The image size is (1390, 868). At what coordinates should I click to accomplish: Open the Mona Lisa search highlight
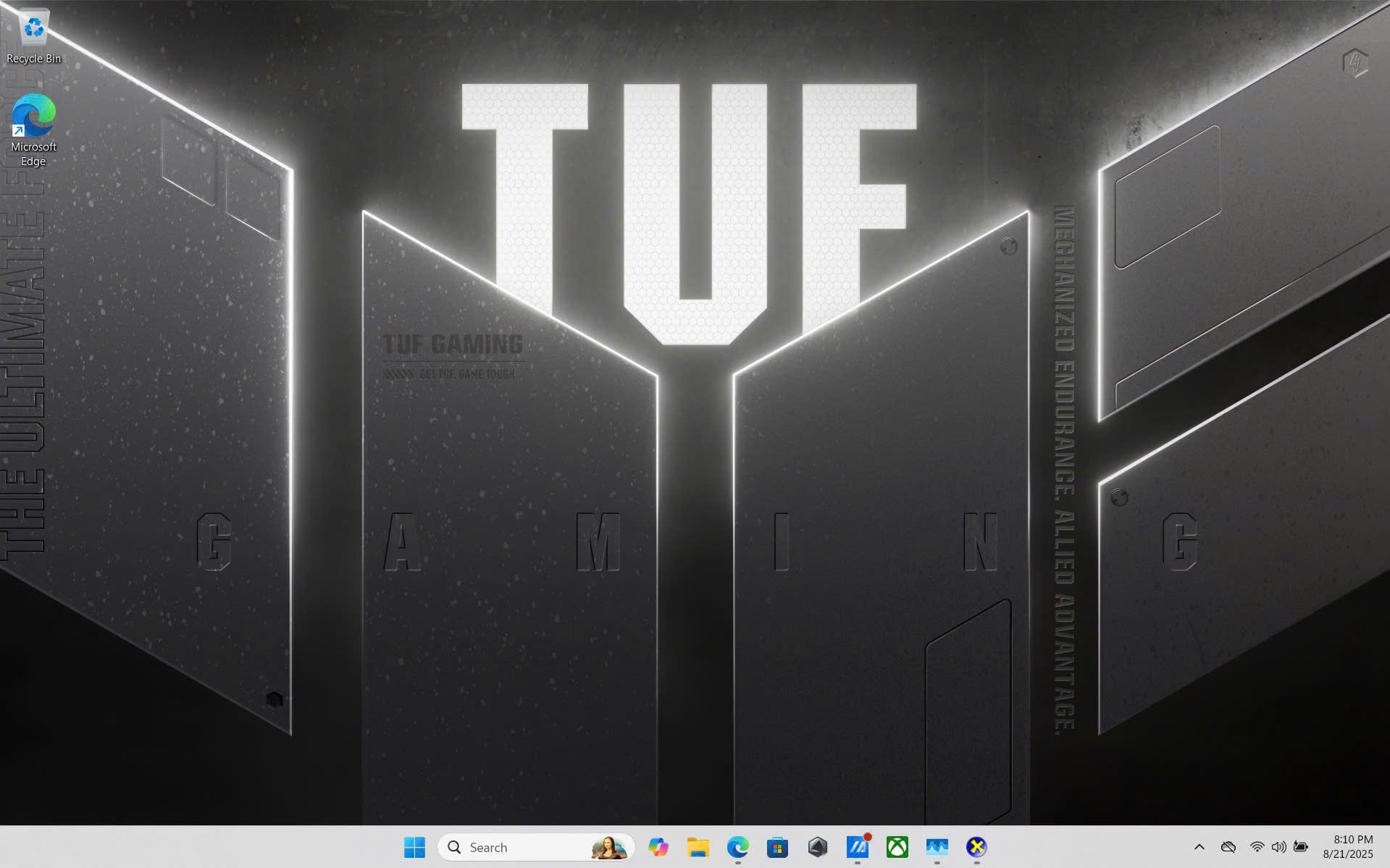[x=608, y=847]
